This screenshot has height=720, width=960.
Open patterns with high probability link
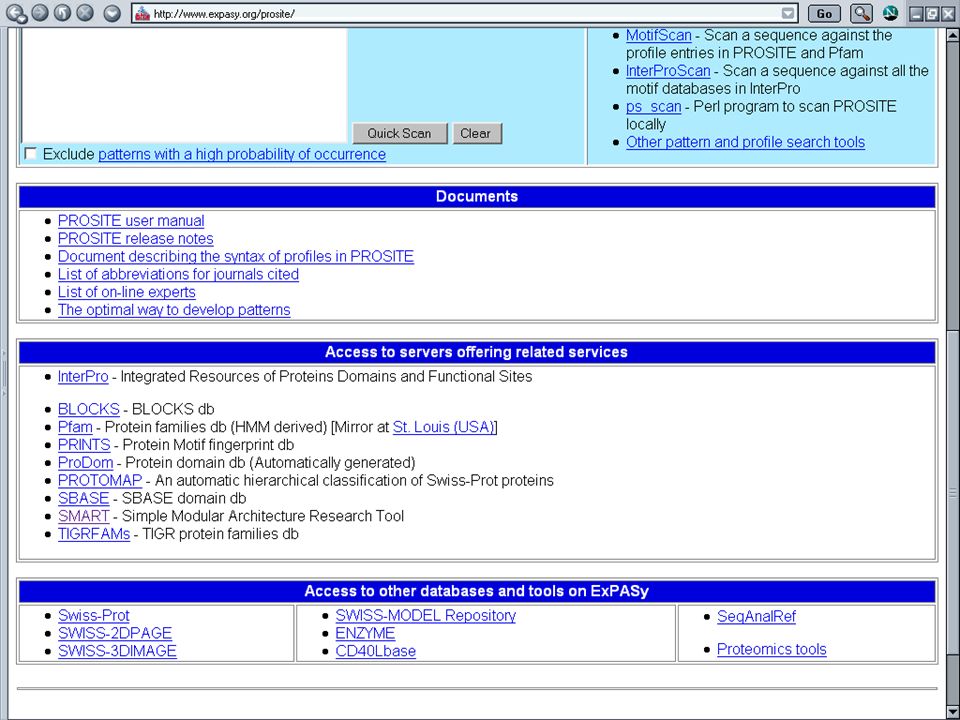coord(242,154)
